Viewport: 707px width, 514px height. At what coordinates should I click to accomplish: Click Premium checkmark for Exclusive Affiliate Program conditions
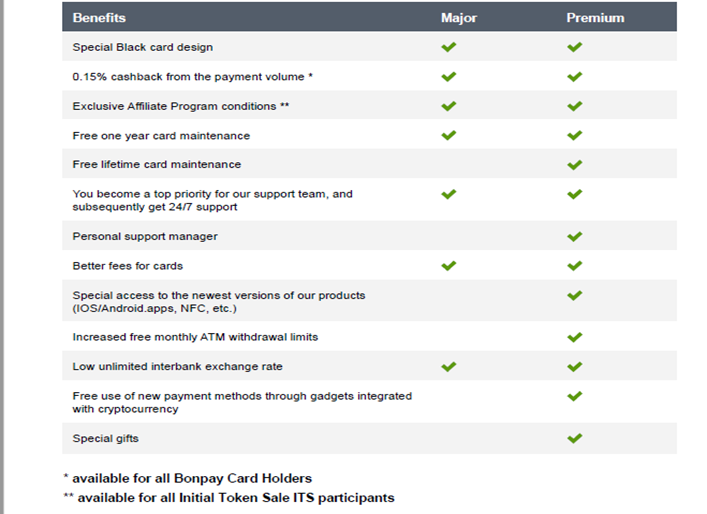point(574,106)
